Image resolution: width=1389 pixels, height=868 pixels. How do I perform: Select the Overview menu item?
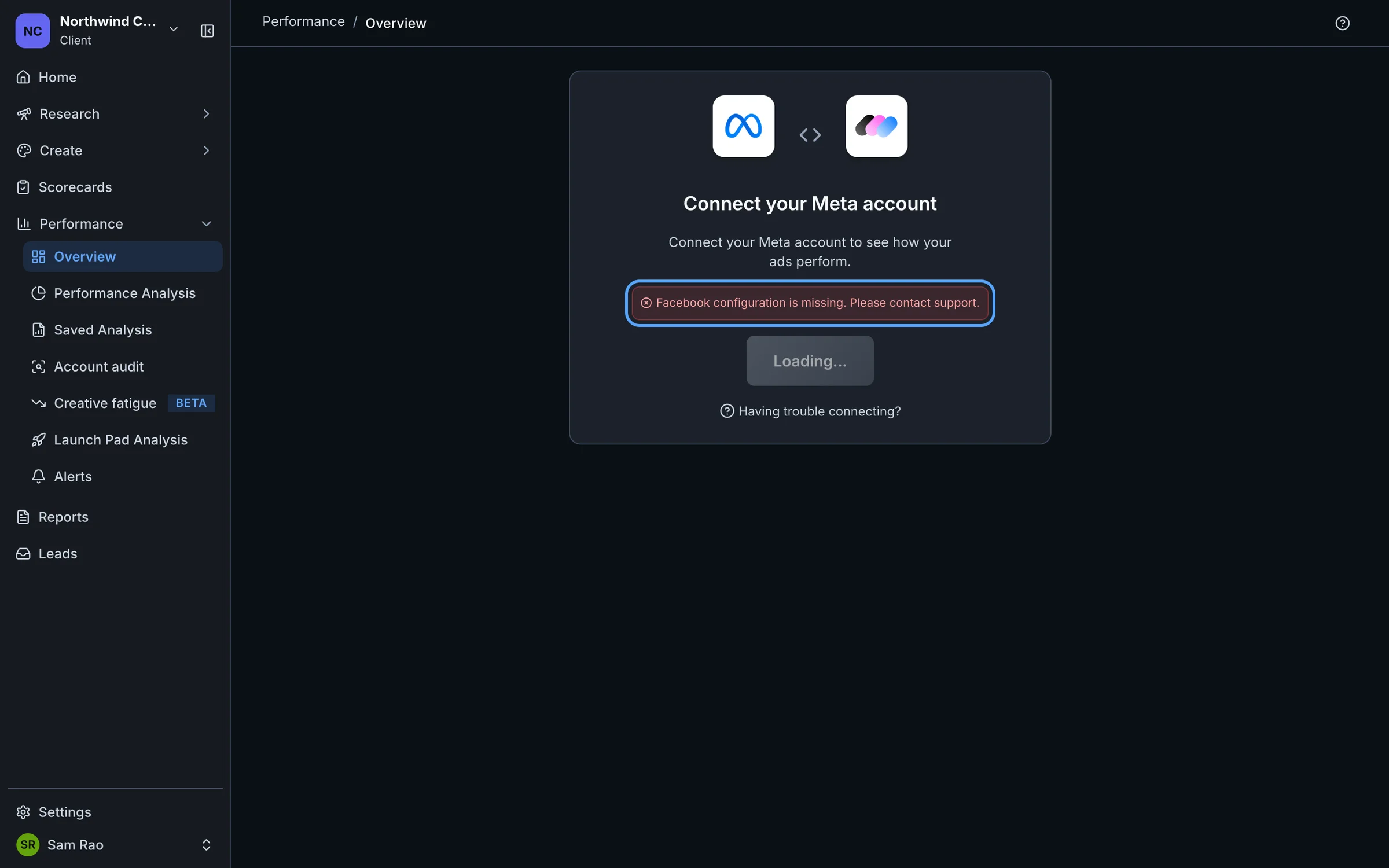[123, 256]
